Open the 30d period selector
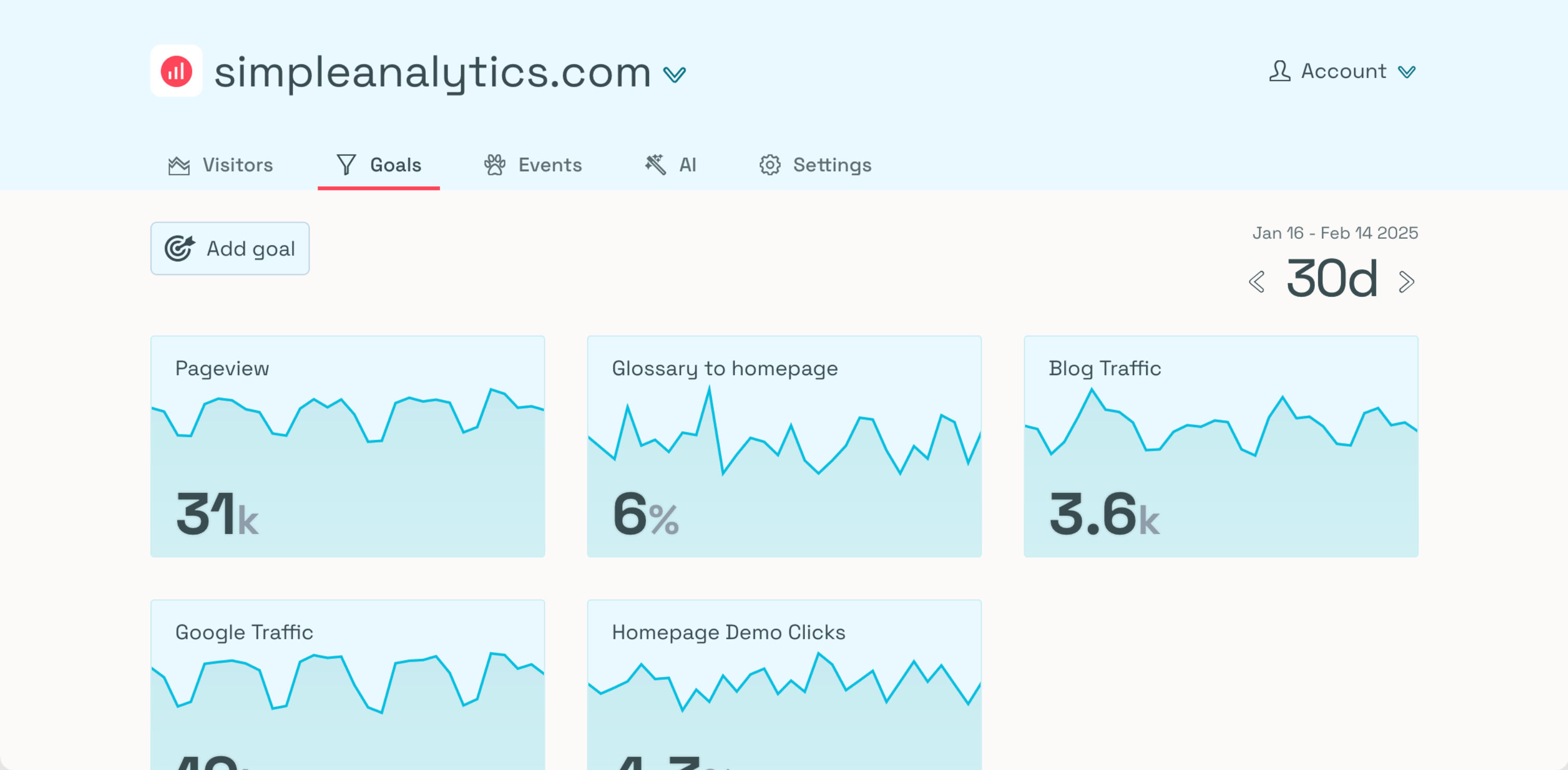Image resolution: width=1568 pixels, height=770 pixels. 1331,279
